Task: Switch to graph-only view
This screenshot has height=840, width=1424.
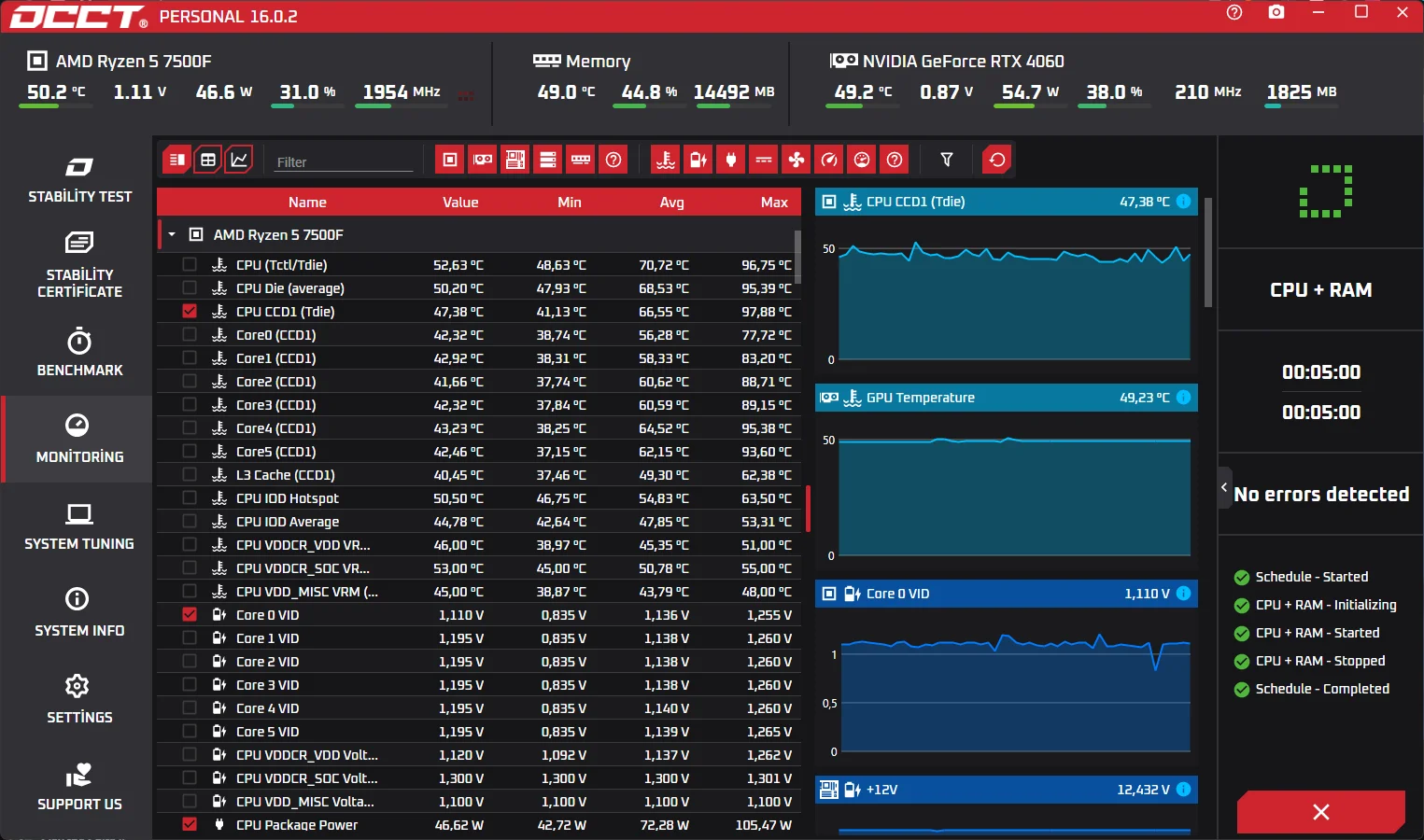Action: (x=239, y=160)
